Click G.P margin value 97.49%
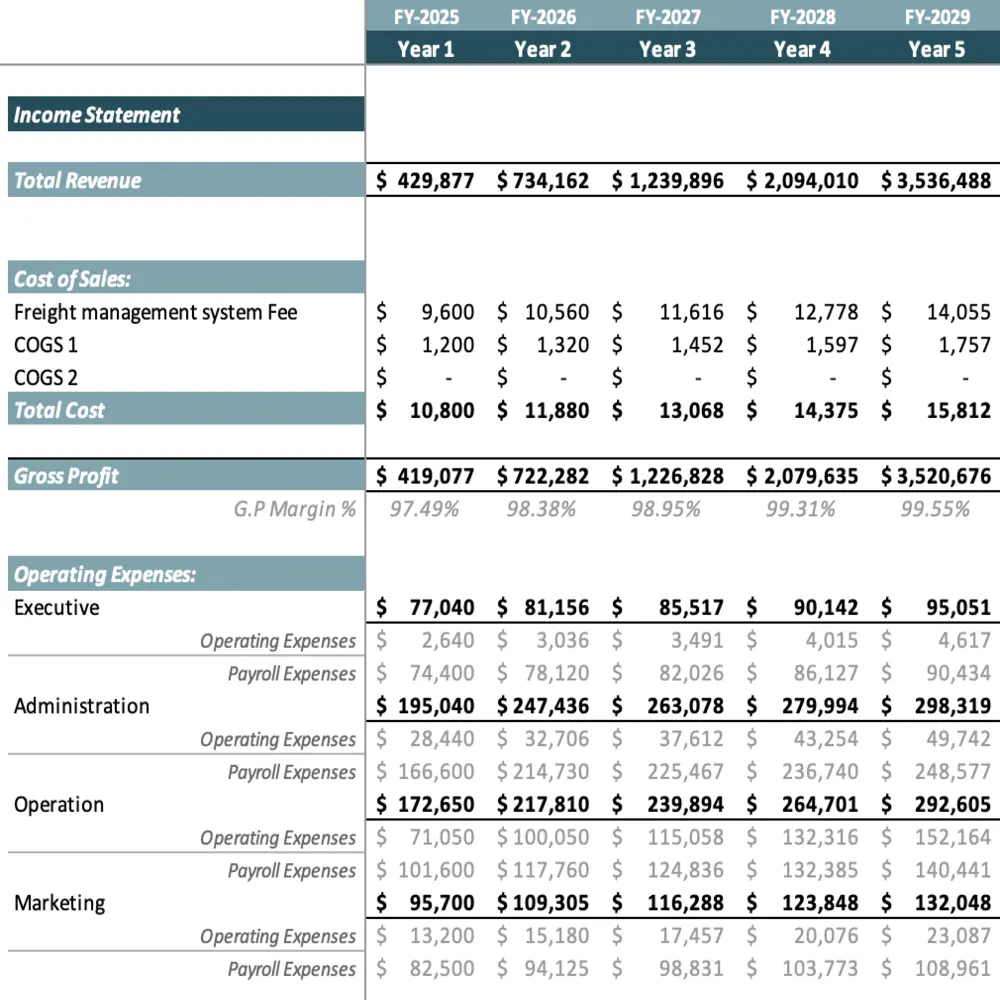1000x1000 pixels. click(424, 510)
